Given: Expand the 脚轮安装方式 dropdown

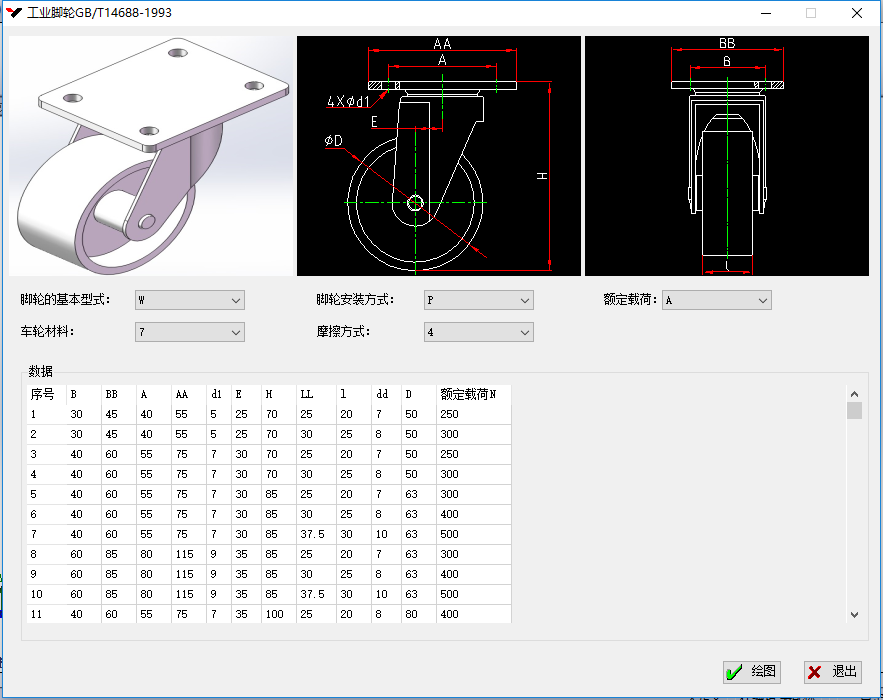Looking at the screenshot, I should [478, 300].
